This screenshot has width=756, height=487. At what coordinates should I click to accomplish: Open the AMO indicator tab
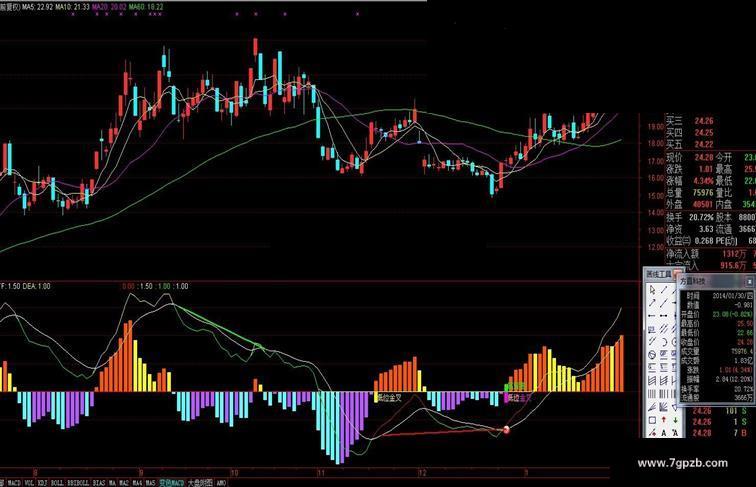(221, 482)
